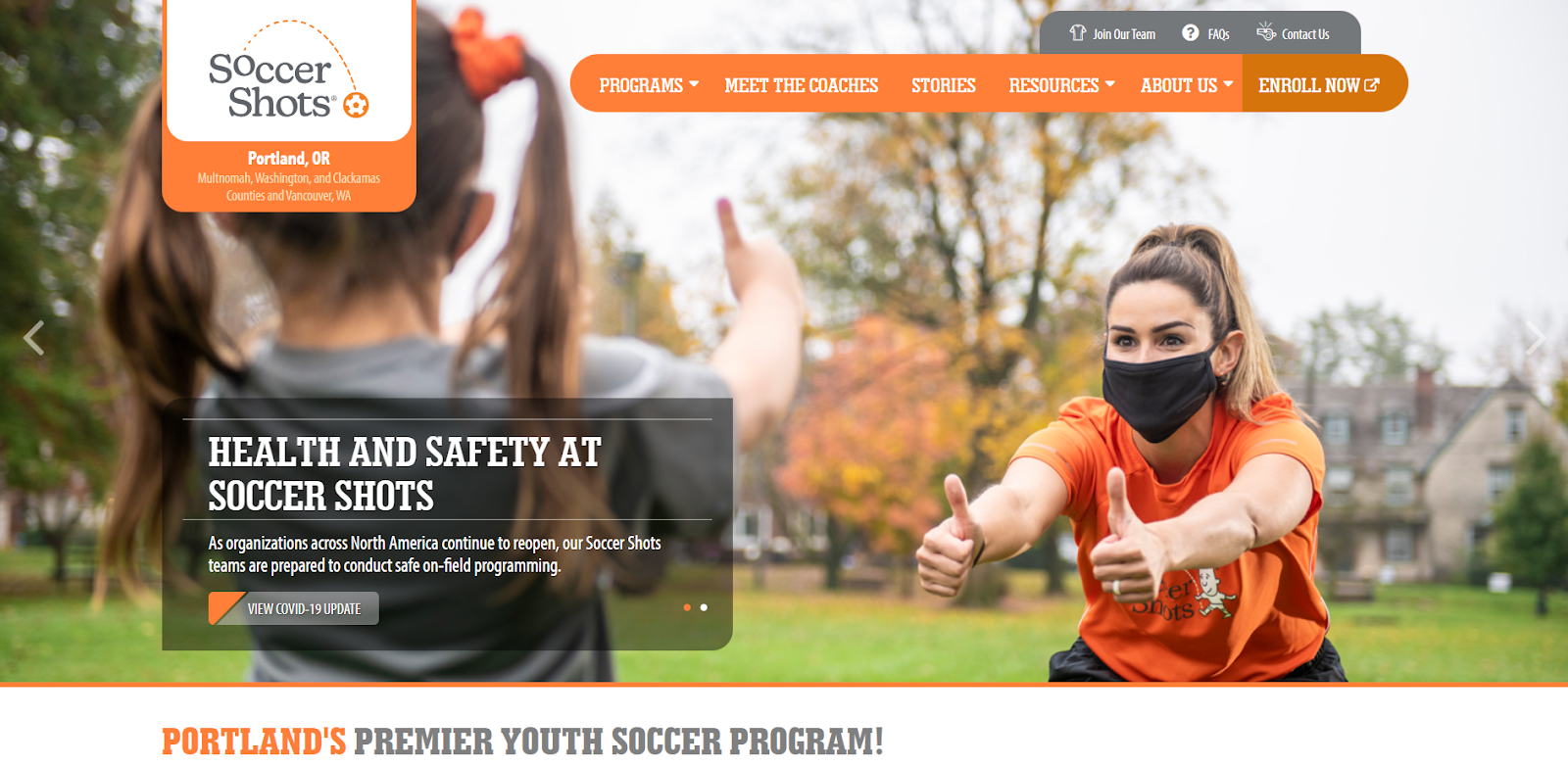Viewport: 1568px width, 767px height.
Task: Select the first orange carousel dot
Action: [687, 607]
